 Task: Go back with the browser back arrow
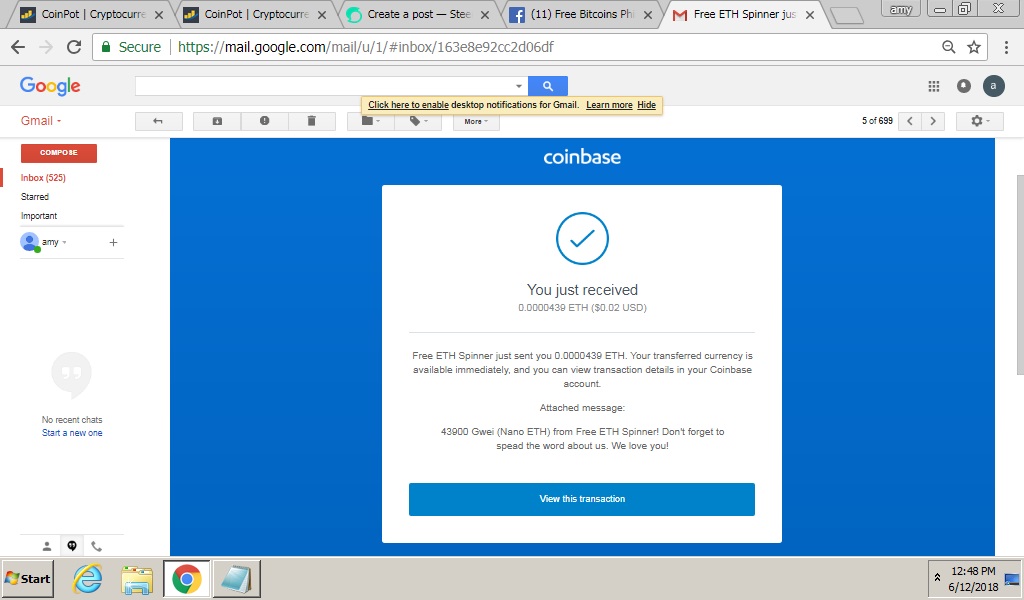point(18,47)
